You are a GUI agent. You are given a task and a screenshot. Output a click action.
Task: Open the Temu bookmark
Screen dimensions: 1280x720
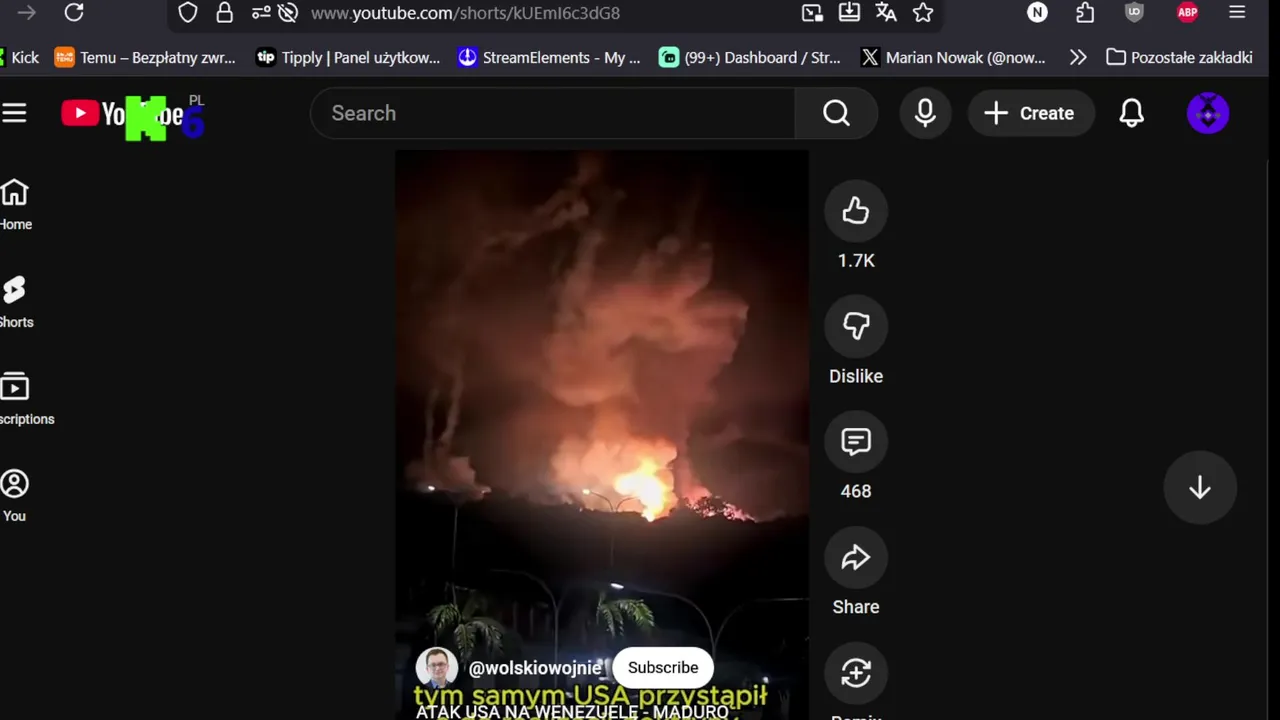click(x=145, y=57)
